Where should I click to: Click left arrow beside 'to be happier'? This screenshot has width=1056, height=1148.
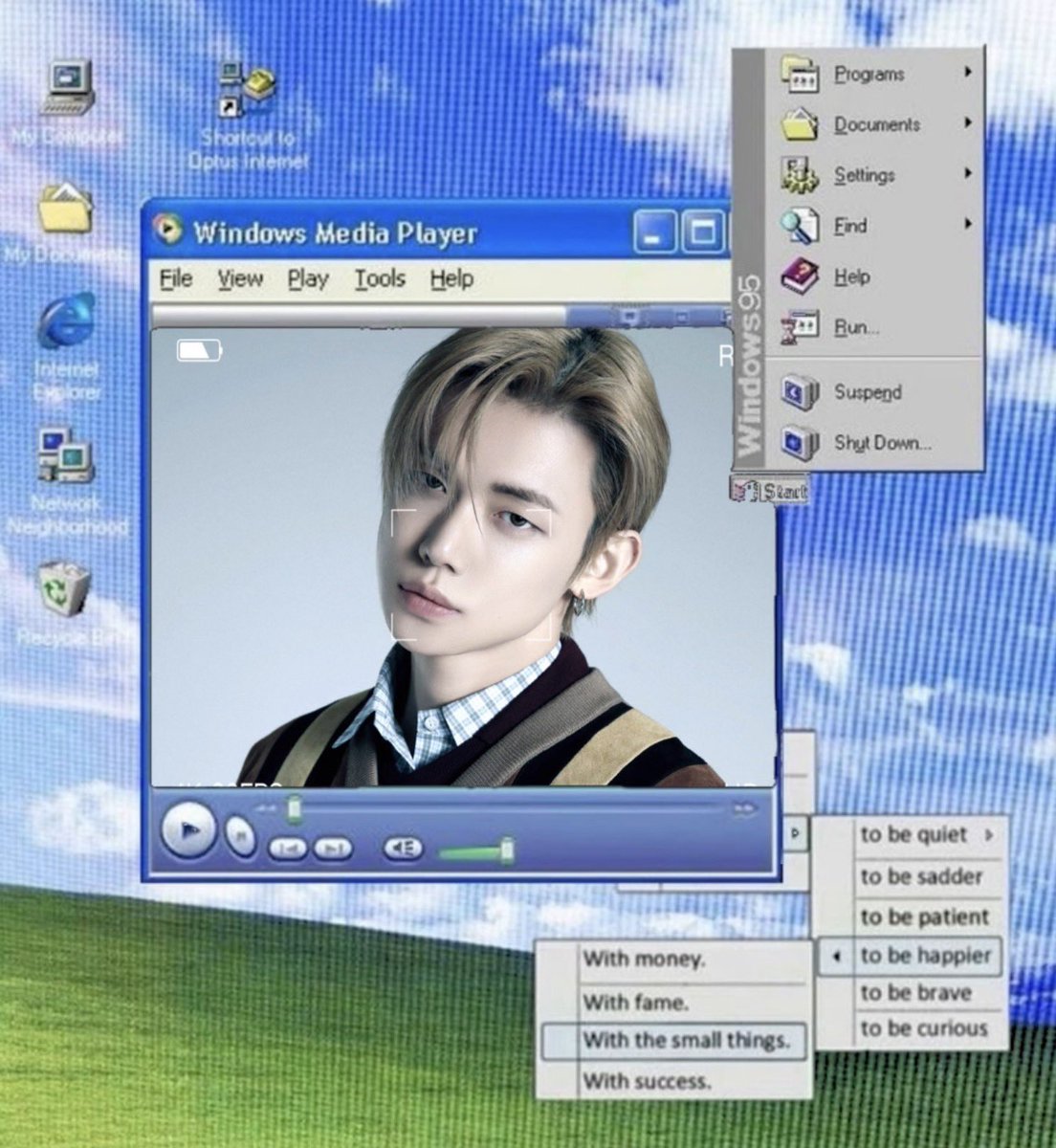coord(837,956)
